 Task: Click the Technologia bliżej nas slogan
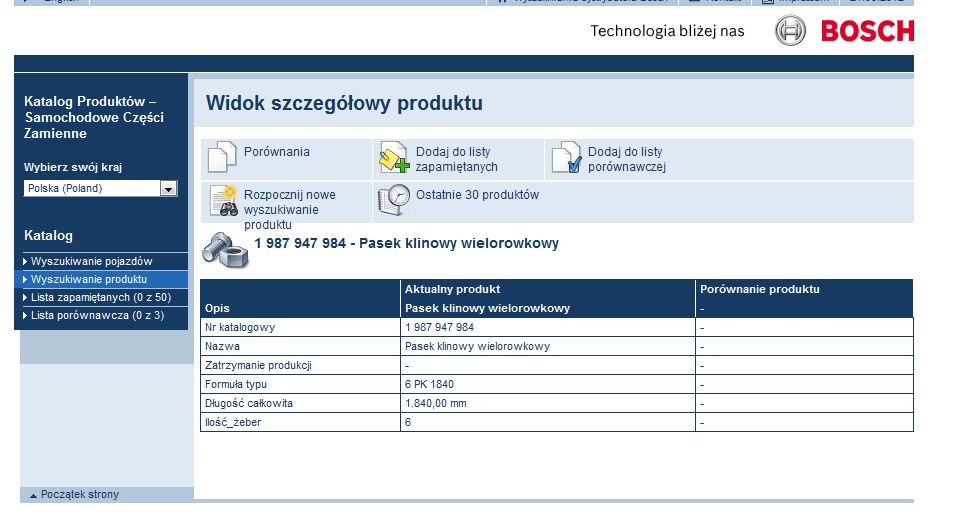coord(667,31)
